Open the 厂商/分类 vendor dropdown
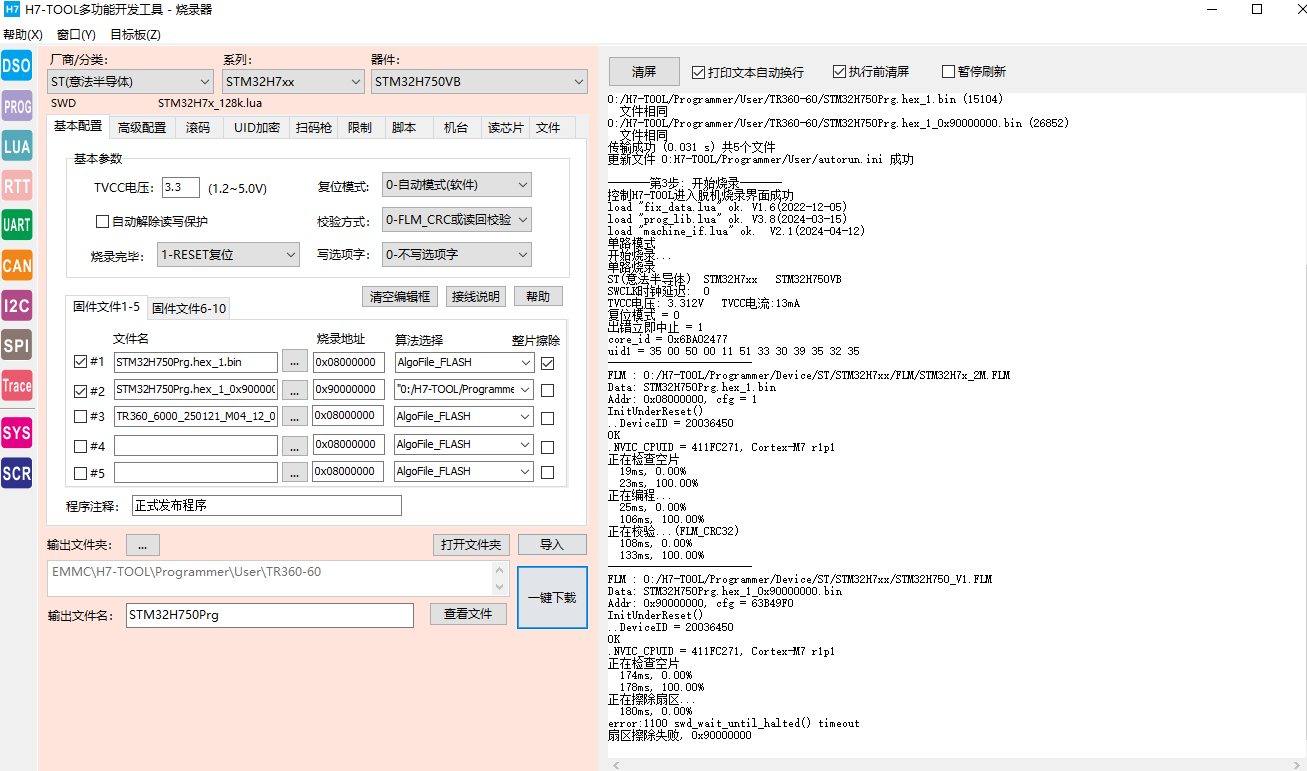Screen dimensions: 1307x771 tap(130, 81)
